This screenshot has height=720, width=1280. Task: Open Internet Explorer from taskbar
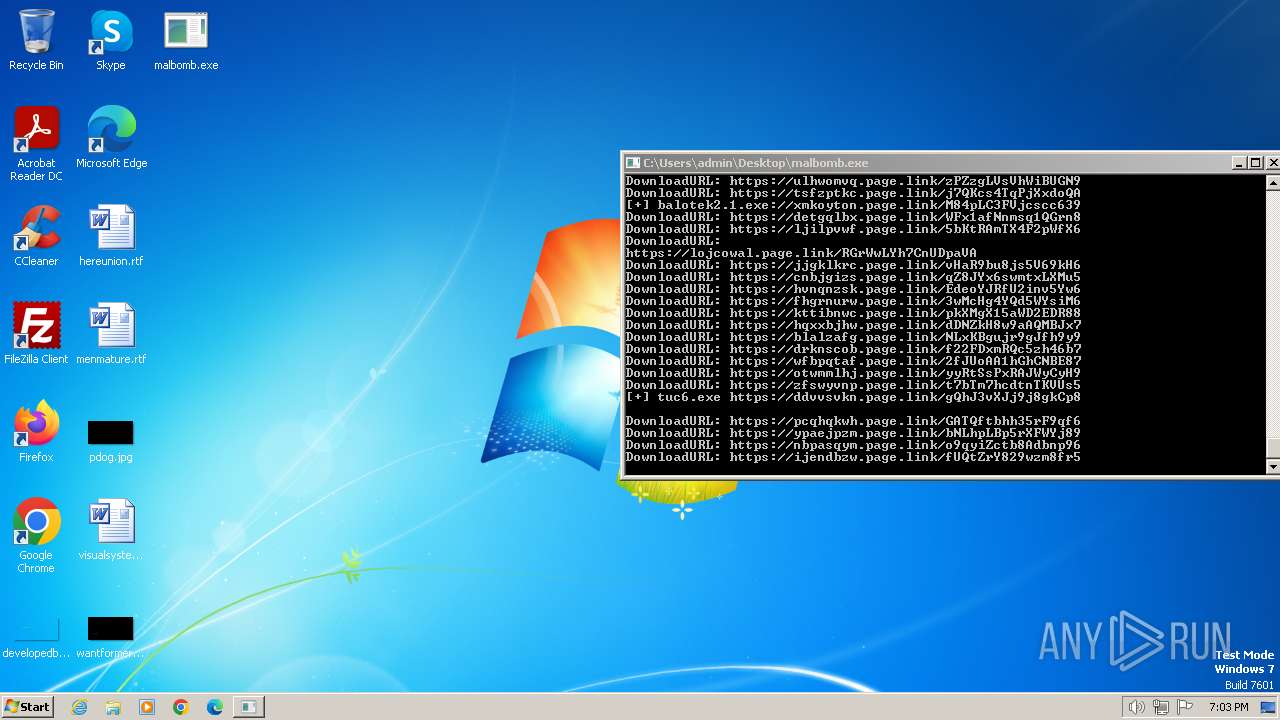point(79,707)
